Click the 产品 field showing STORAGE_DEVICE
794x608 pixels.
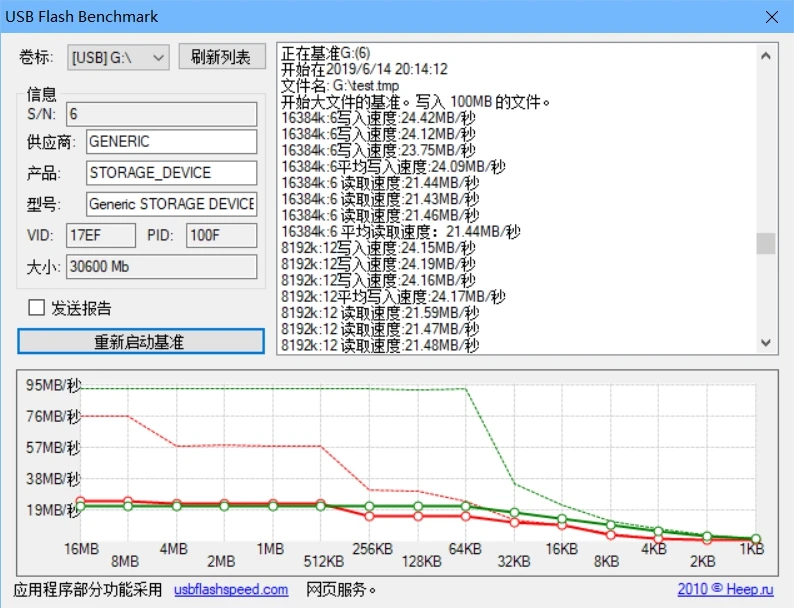171,173
